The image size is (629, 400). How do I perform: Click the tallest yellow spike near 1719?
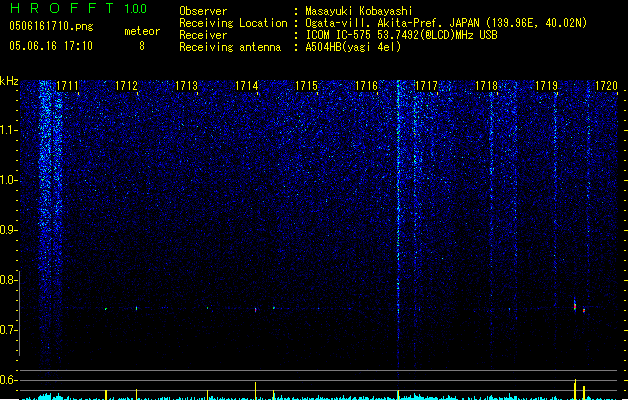click(x=575, y=389)
